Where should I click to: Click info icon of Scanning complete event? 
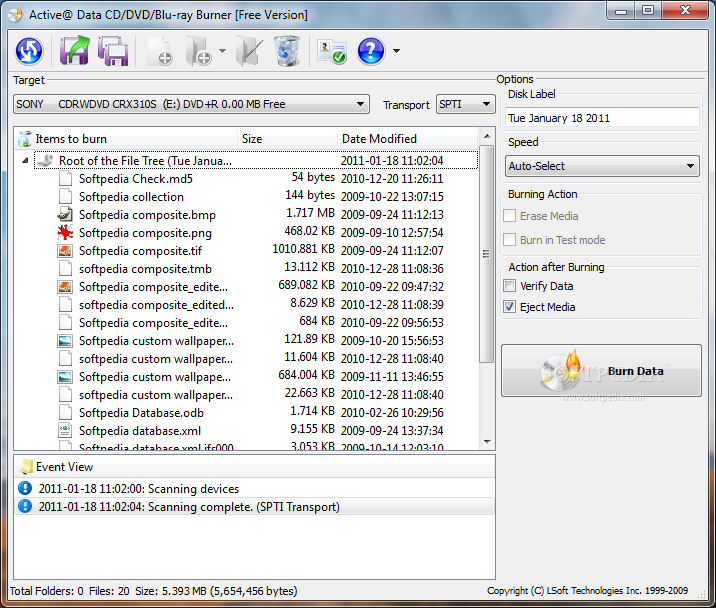click(25, 506)
